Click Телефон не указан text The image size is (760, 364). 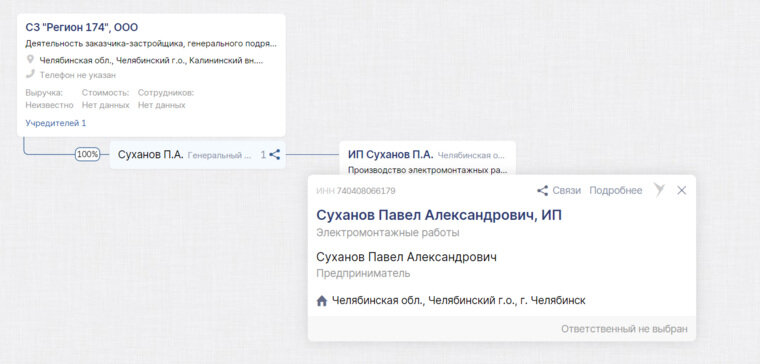[x=78, y=76]
